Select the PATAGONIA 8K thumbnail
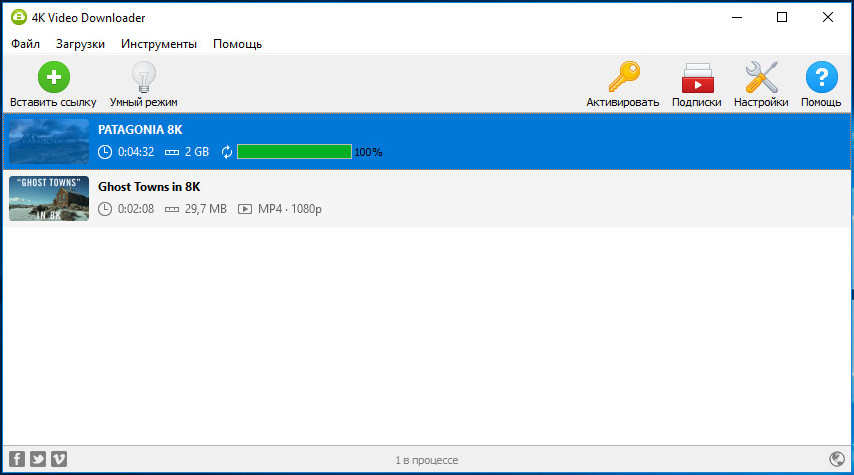The width and height of the screenshot is (854, 475). tap(49, 141)
